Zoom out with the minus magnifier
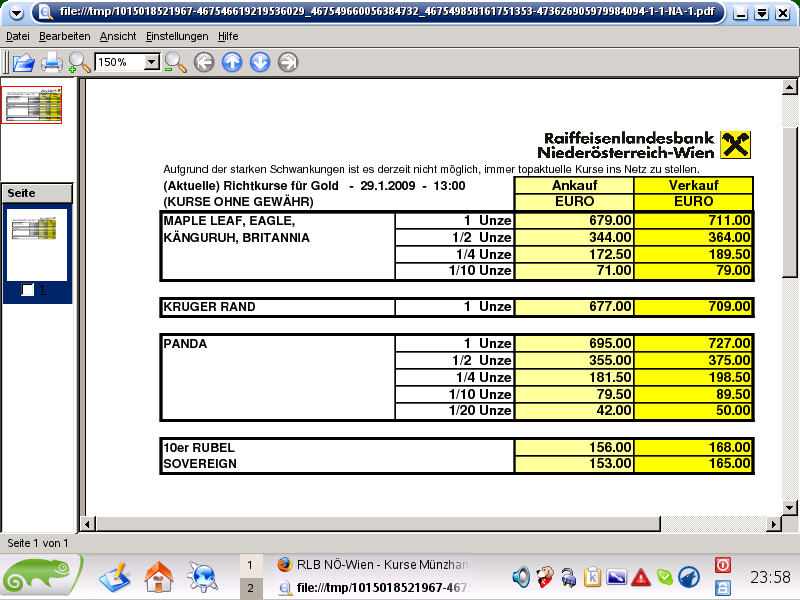800x600 pixels. (x=176, y=63)
